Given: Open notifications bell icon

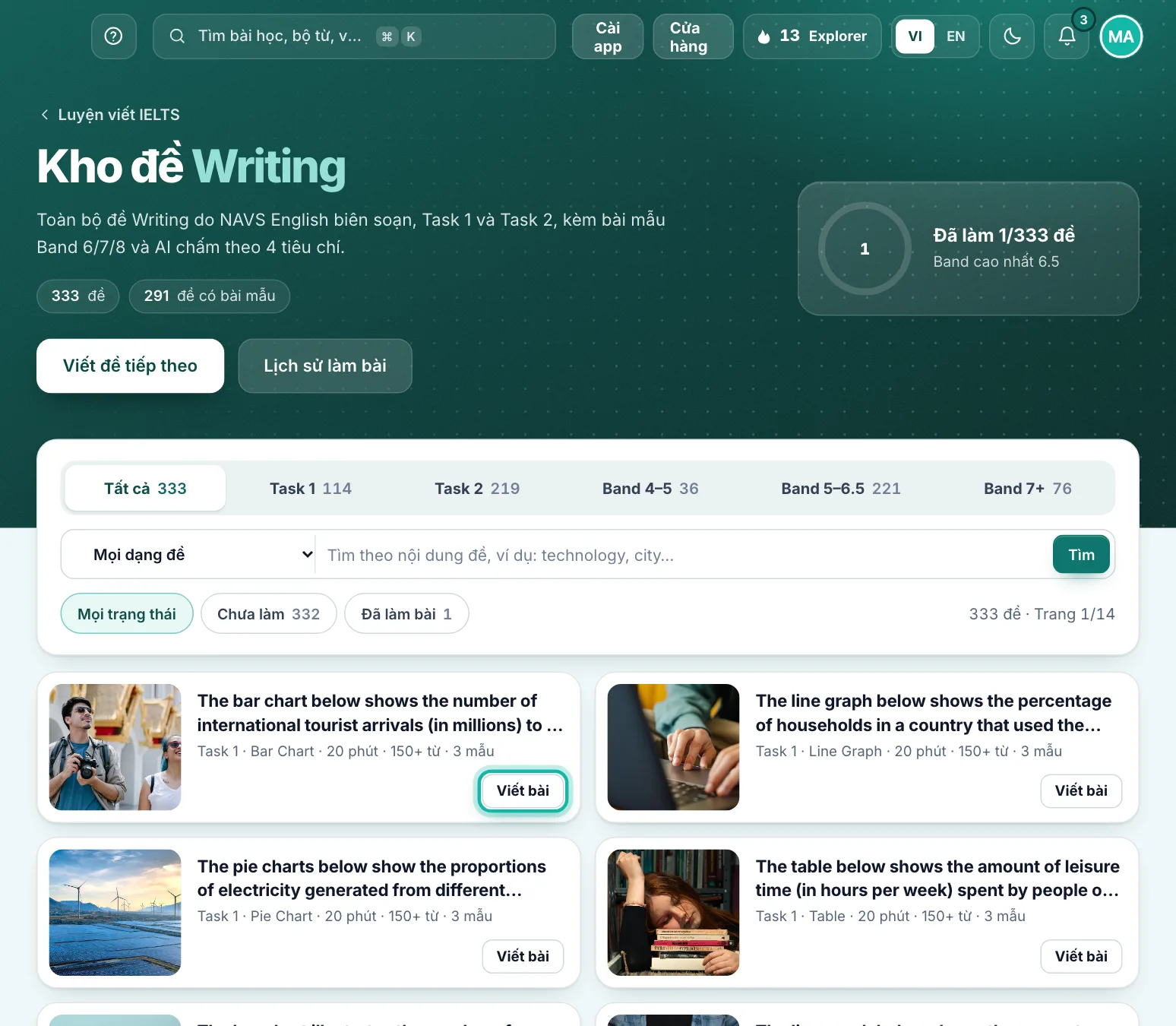Looking at the screenshot, I should point(1067,36).
